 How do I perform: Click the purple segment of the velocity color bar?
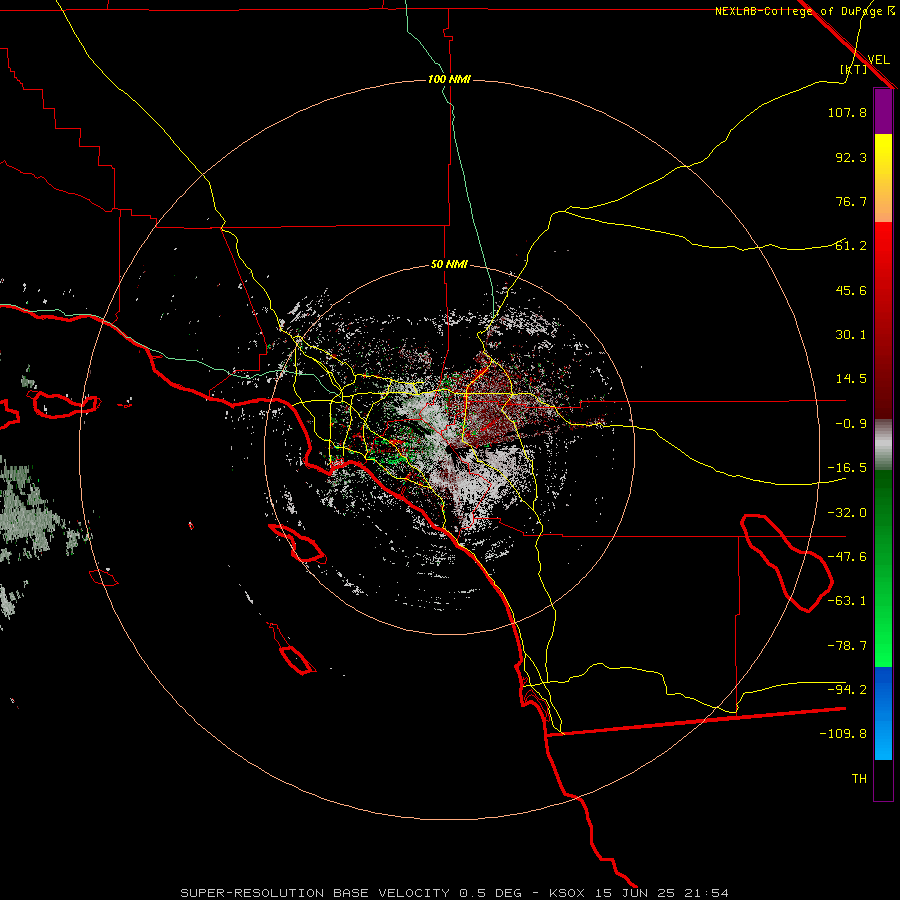[883, 111]
